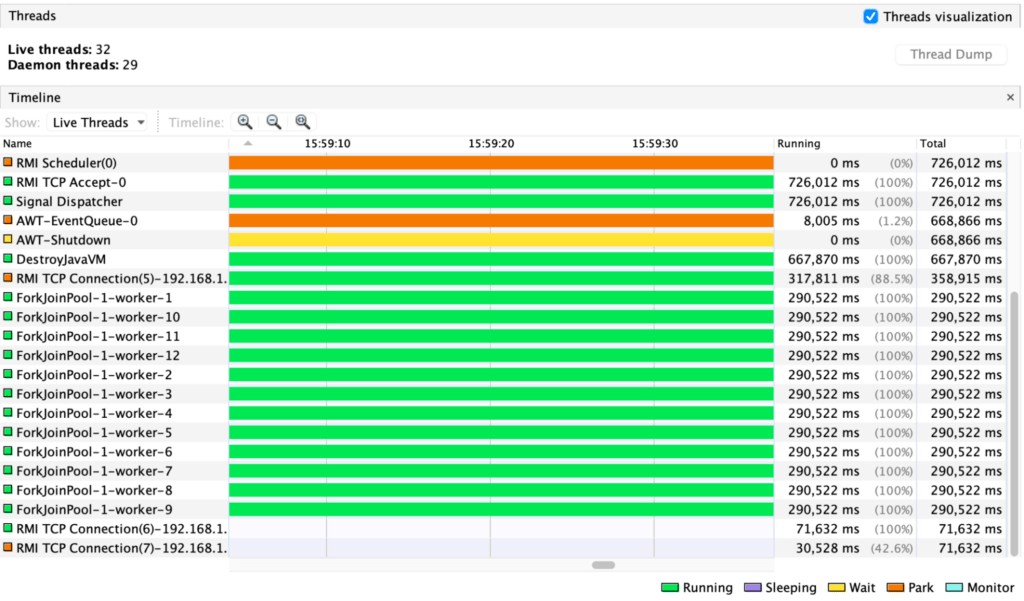Click the 358,915 ms total value
Image resolution: width=1024 pixels, height=601 pixels.
[966, 279]
